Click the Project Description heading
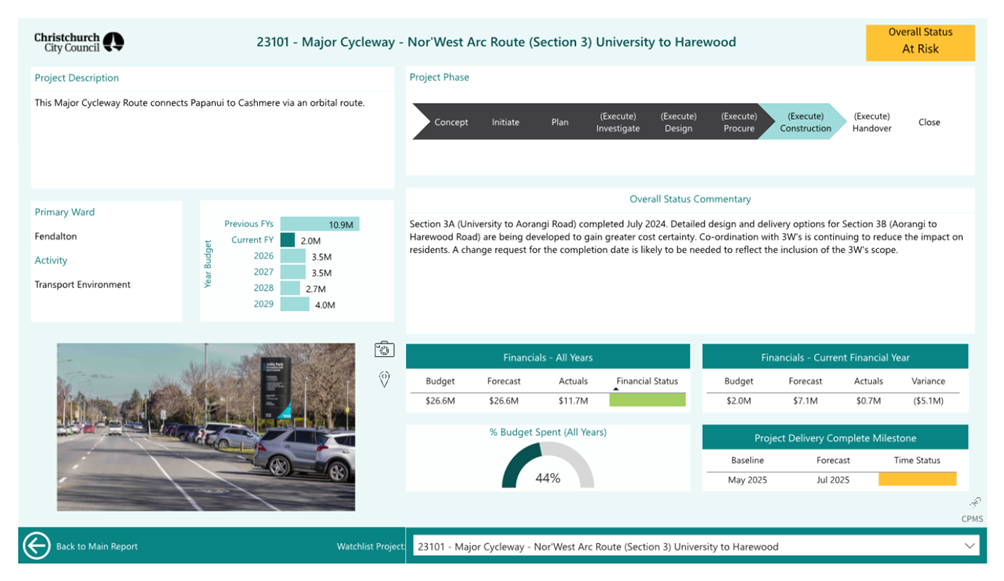1004x581 pixels. coord(76,78)
